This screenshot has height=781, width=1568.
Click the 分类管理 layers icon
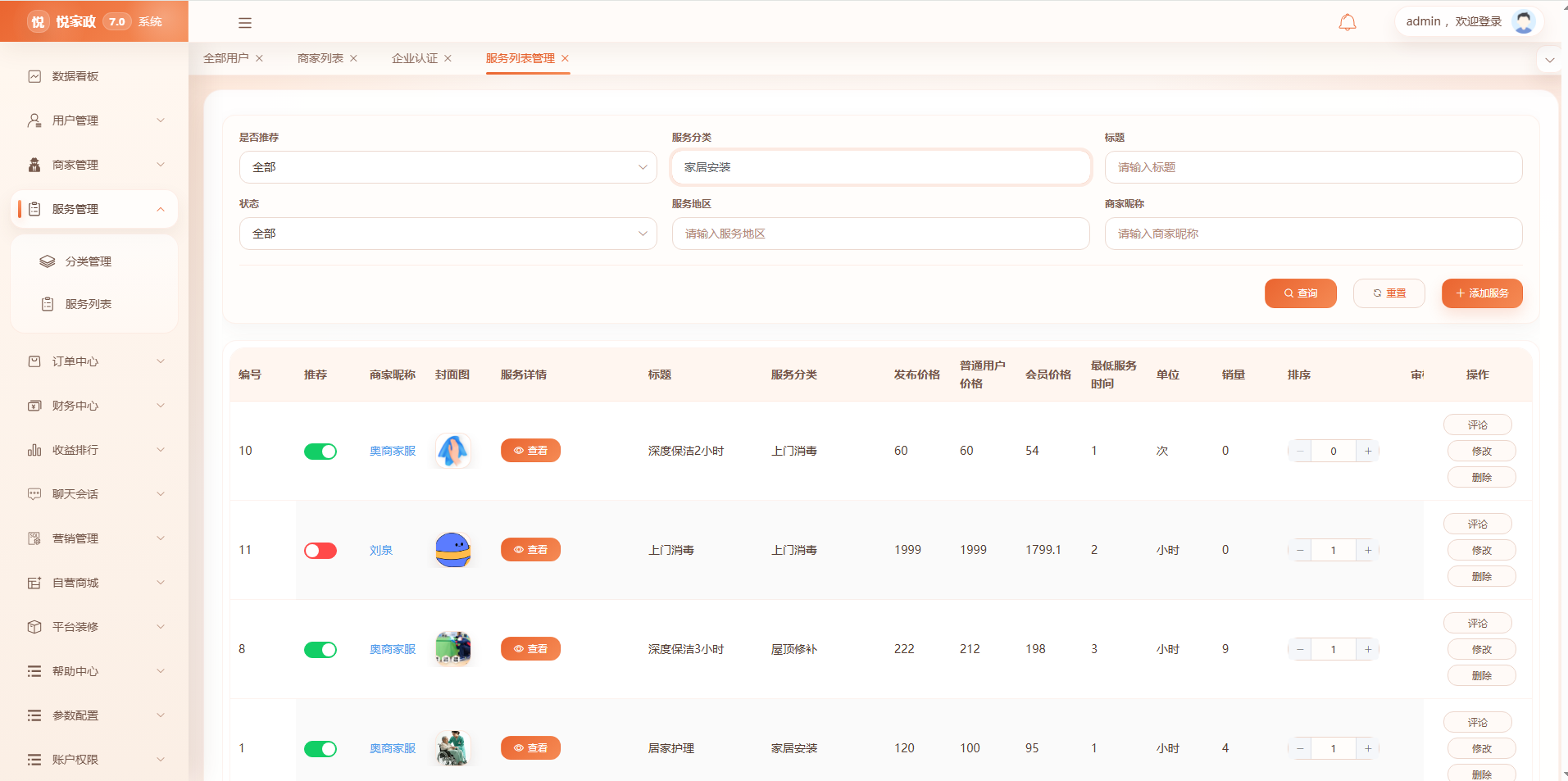(48, 261)
